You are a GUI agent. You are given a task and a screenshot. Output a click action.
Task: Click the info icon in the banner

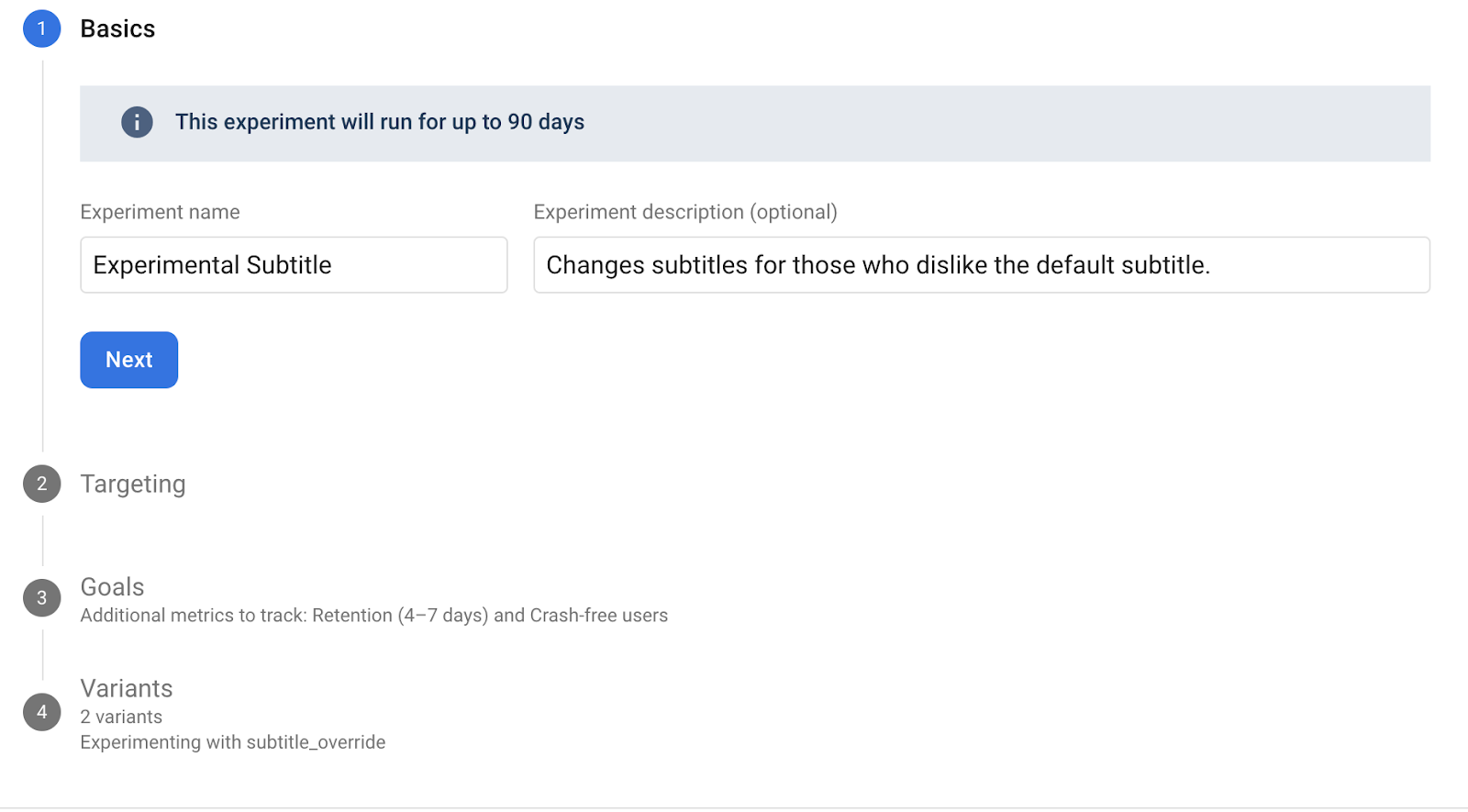136,121
